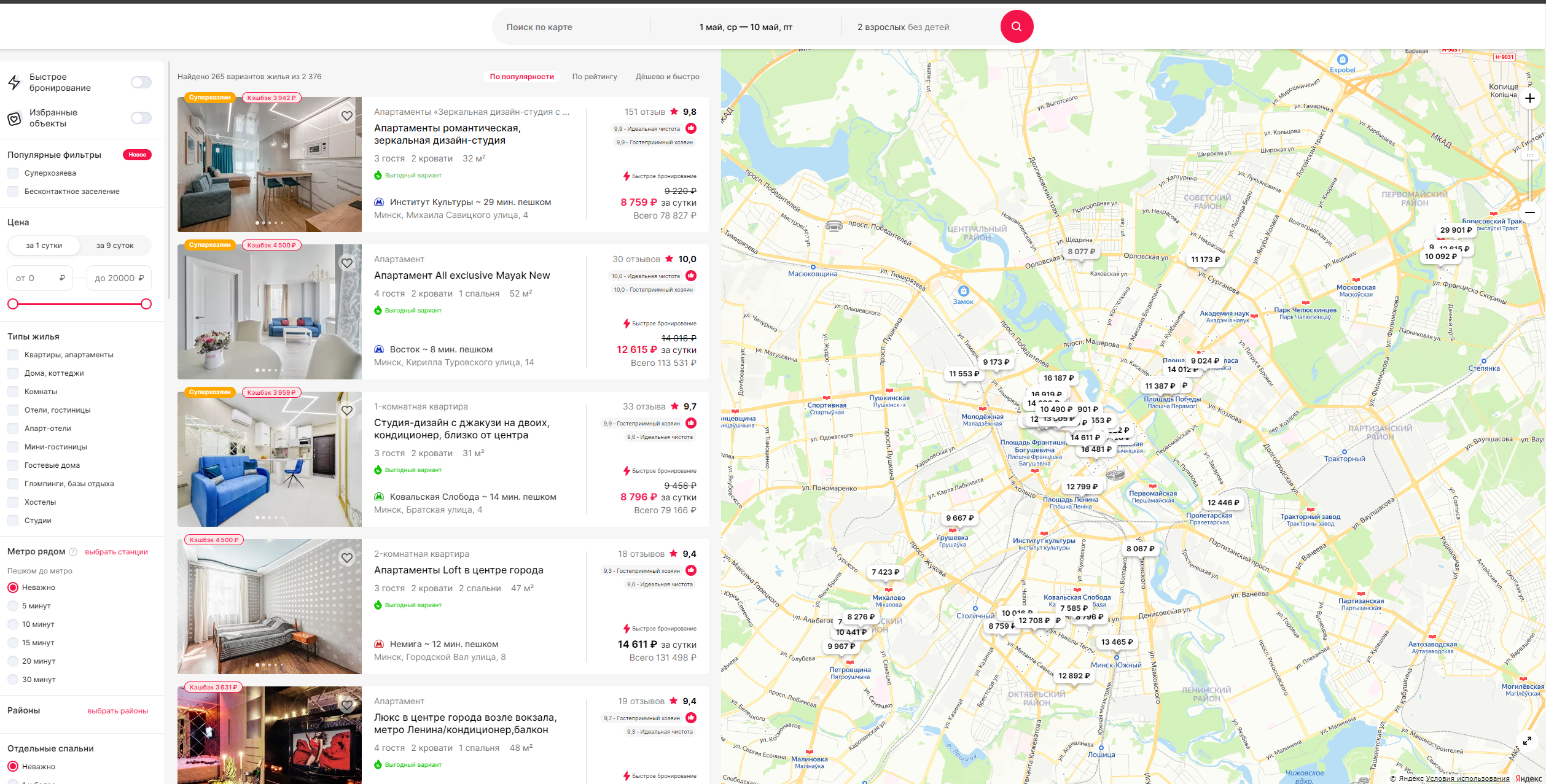1546x784 pixels.
Task: Open the 29 901 ₽ map price marker
Action: (1456, 230)
